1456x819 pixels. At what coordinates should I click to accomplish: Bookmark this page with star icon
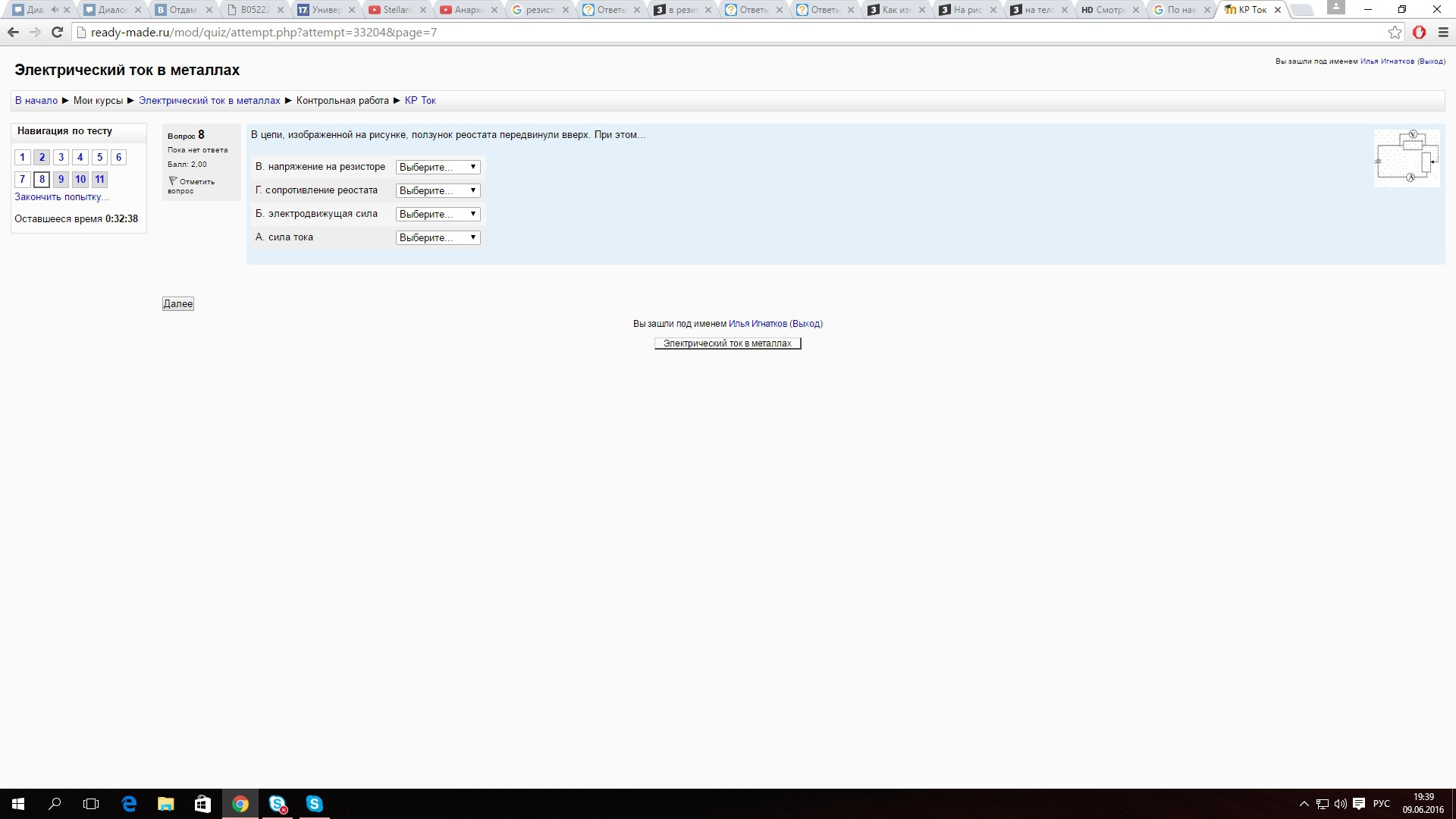point(1395,33)
